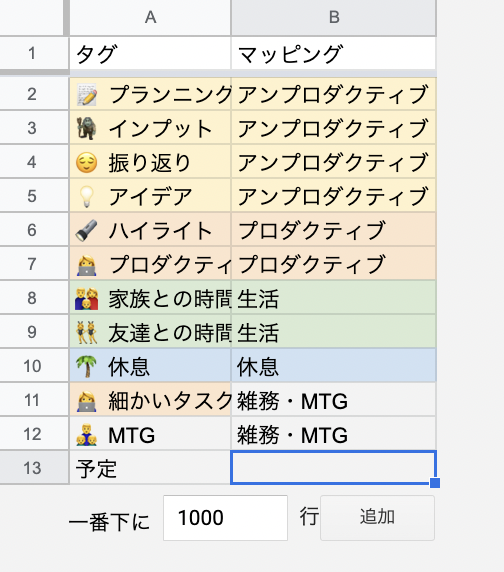Click the family emoji beside 家族との時間
The image size is (504, 572).
click(87, 299)
